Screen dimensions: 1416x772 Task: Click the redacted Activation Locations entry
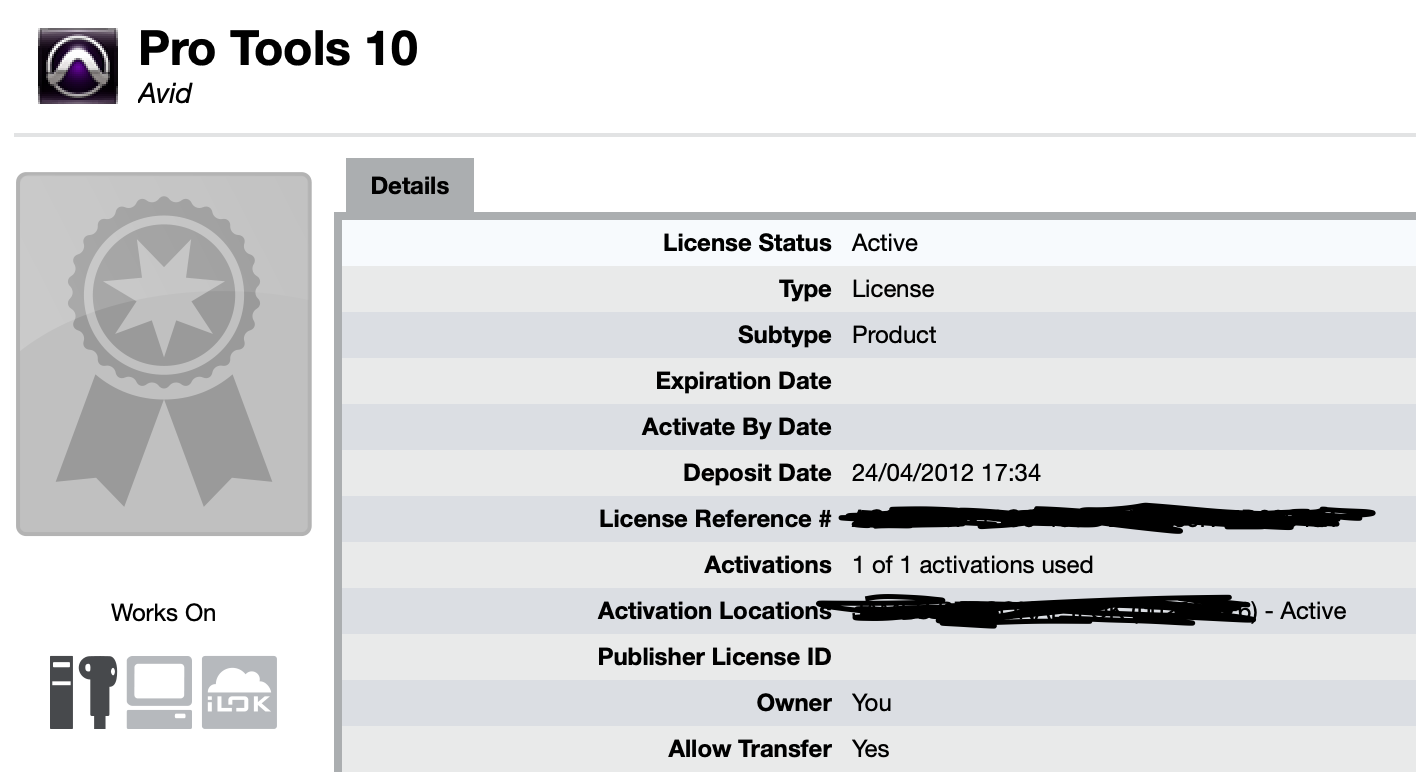(1050, 611)
